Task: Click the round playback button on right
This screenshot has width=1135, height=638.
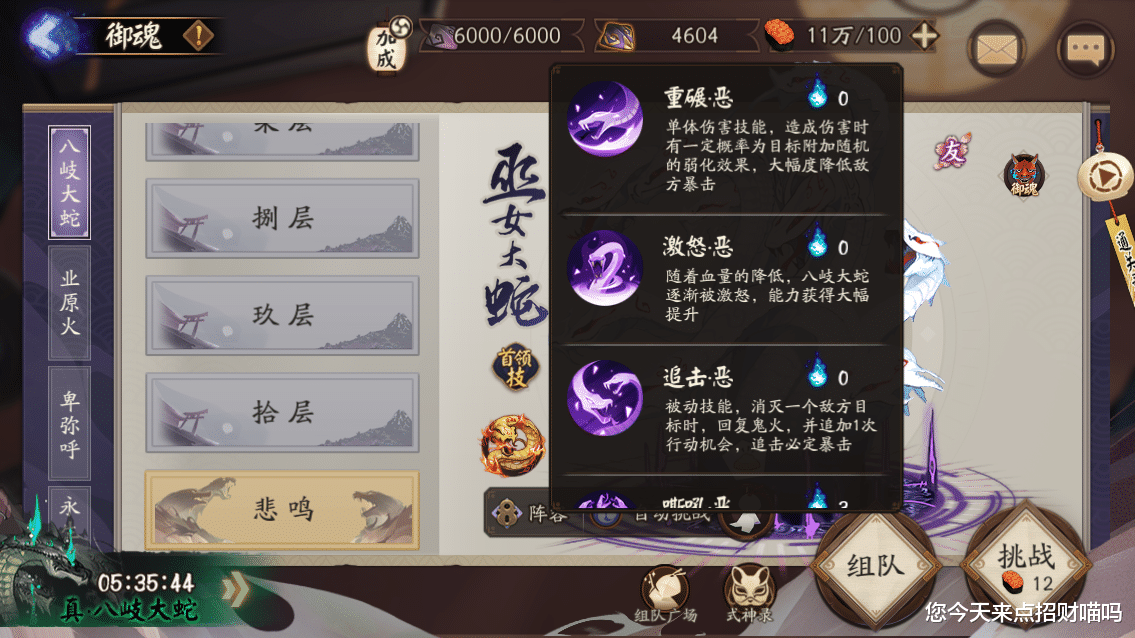Action: [1105, 175]
